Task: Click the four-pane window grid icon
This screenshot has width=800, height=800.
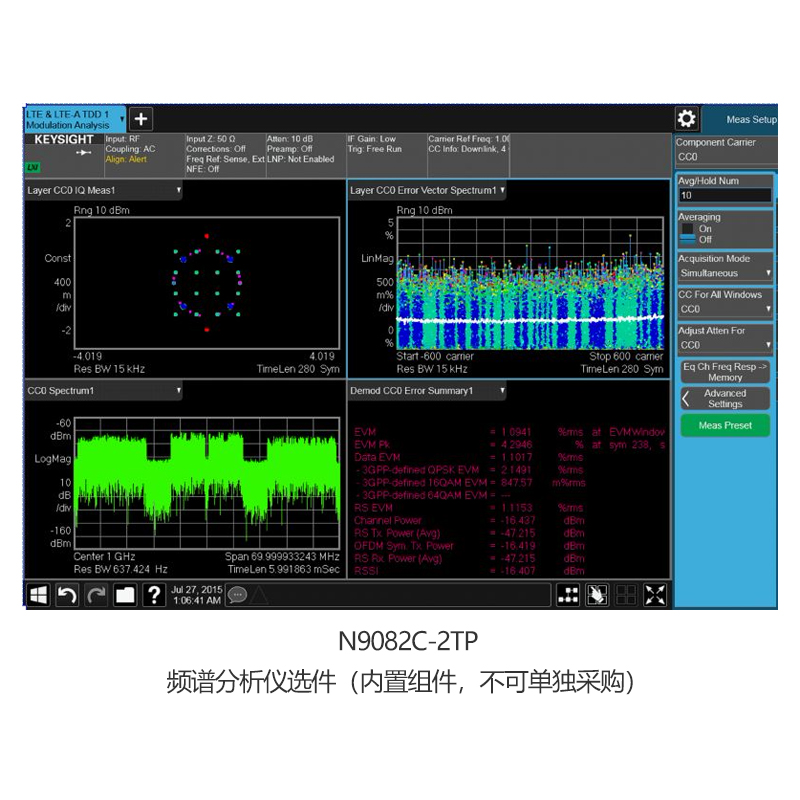Action: point(626,594)
